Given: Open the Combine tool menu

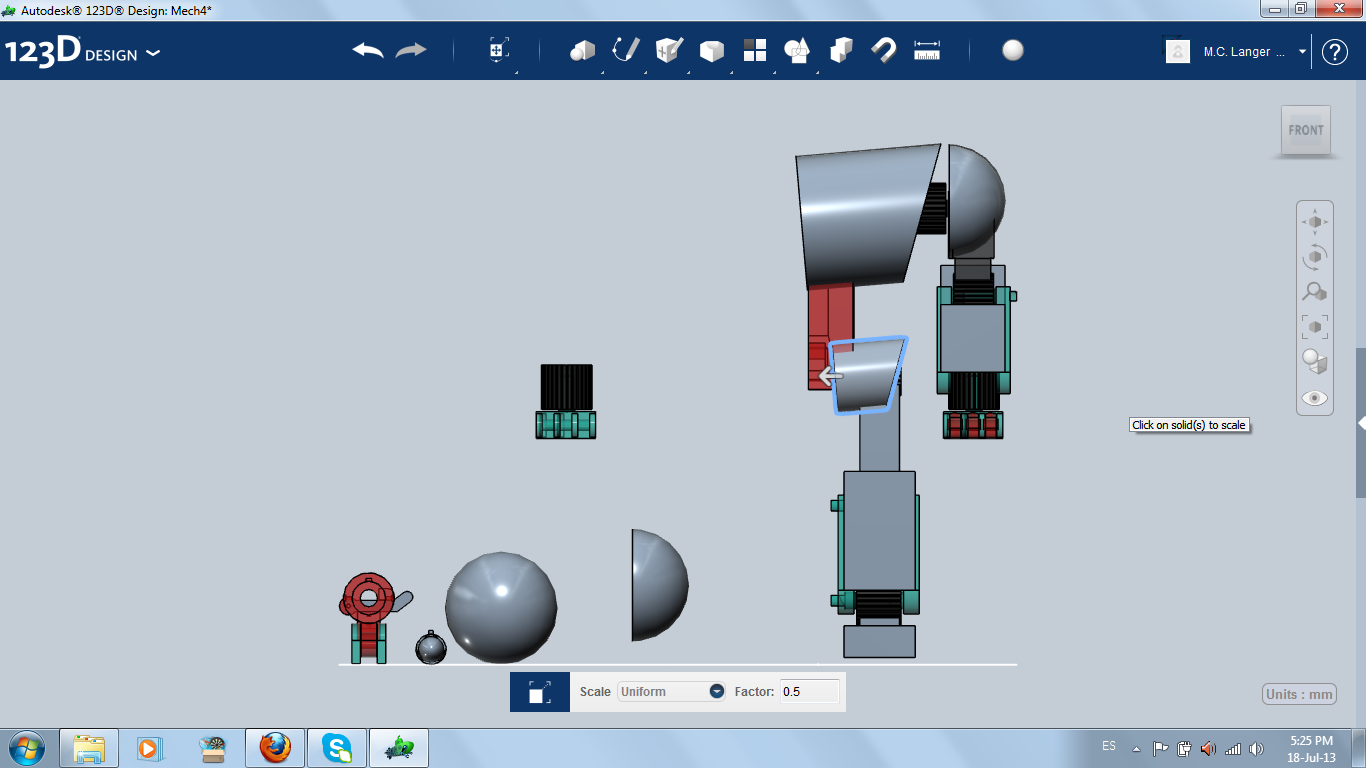Looking at the screenshot, I should click(841, 51).
